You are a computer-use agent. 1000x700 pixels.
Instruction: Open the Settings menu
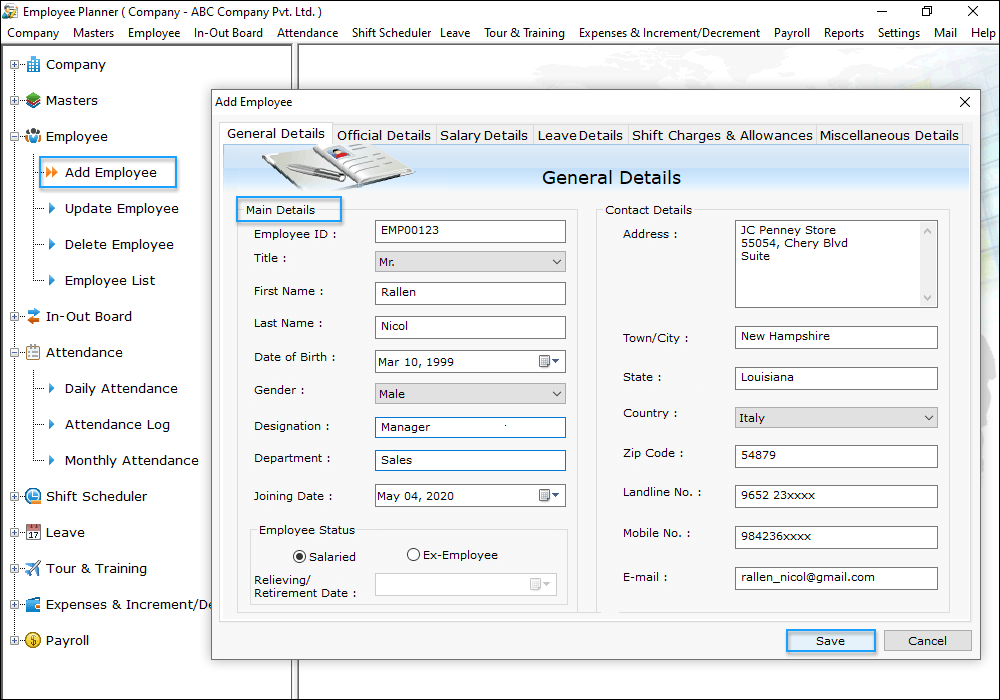(899, 33)
